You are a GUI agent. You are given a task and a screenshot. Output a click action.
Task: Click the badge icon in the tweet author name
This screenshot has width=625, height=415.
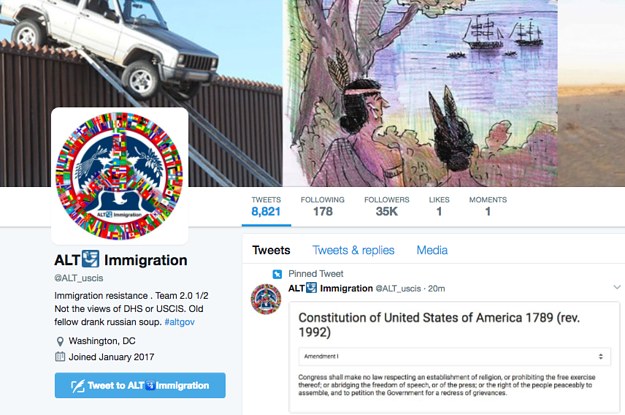click(x=311, y=288)
